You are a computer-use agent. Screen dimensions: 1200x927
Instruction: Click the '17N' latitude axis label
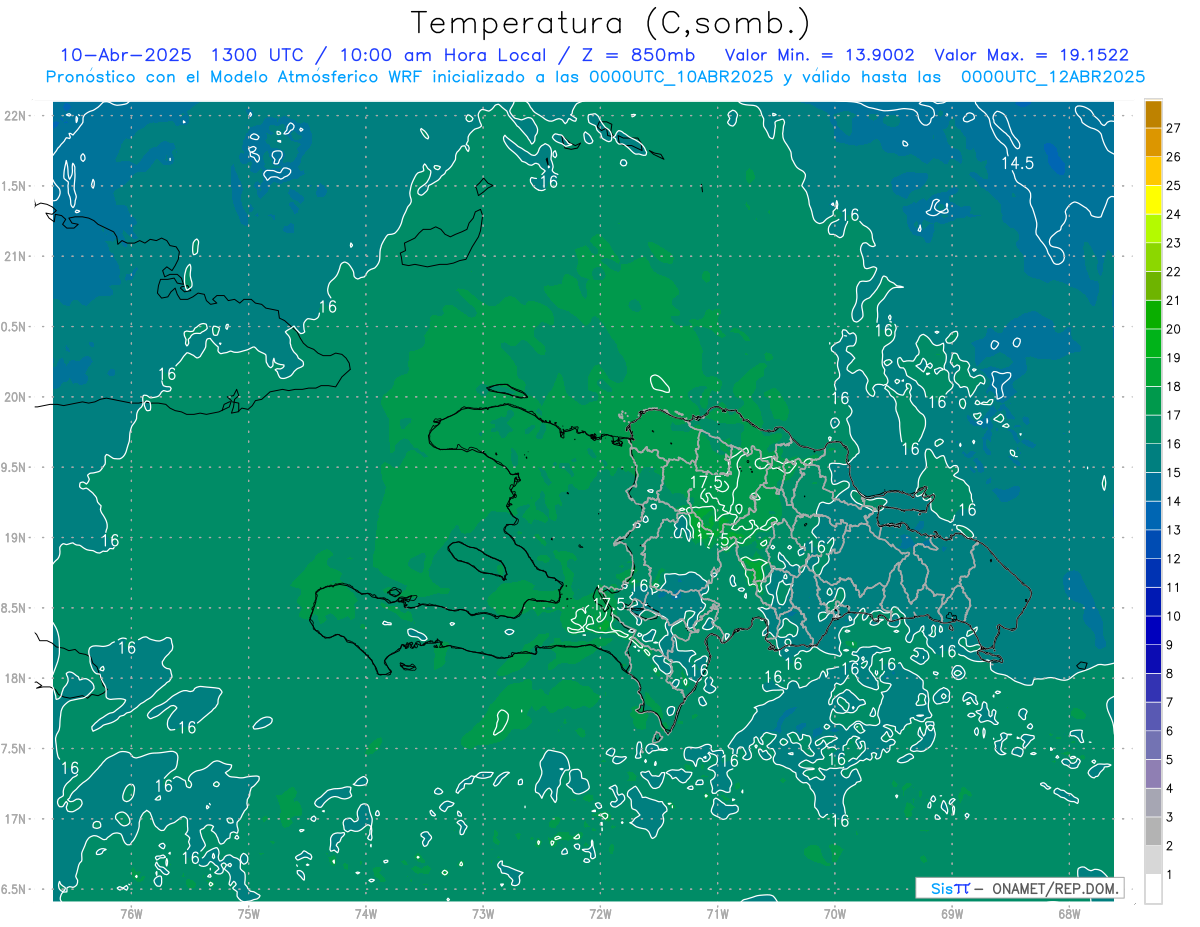[x=14, y=819]
